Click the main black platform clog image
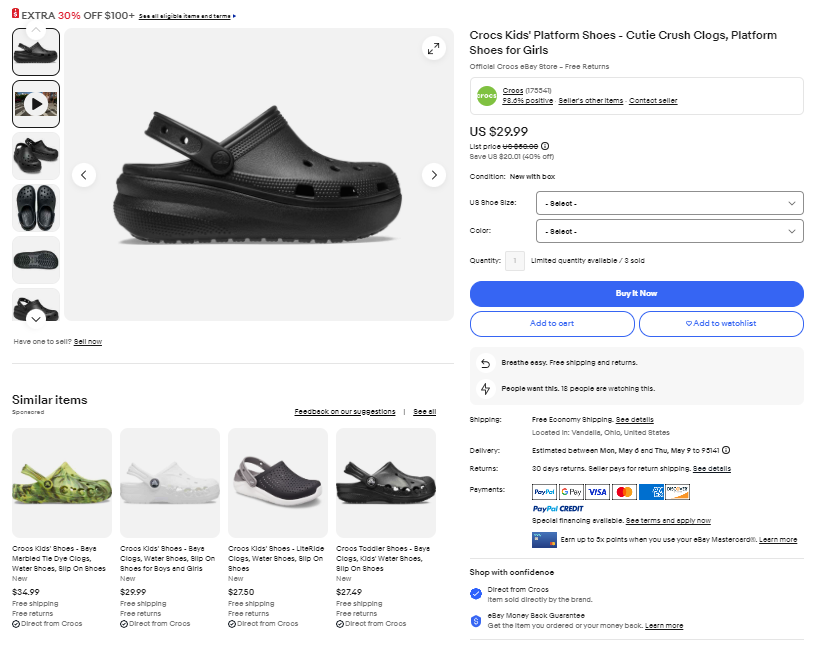Image resolution: width=820 pixels, height=647 pixels. tap(259, 175)
